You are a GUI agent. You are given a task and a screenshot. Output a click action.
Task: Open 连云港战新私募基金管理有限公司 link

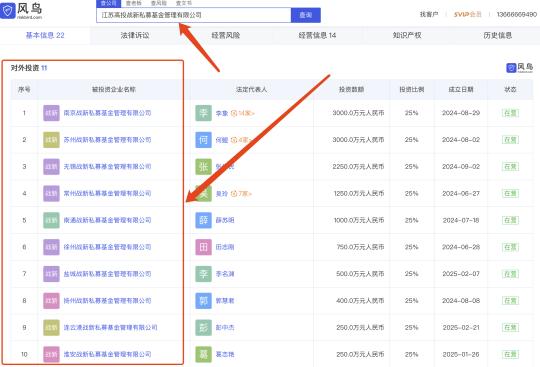111,328
